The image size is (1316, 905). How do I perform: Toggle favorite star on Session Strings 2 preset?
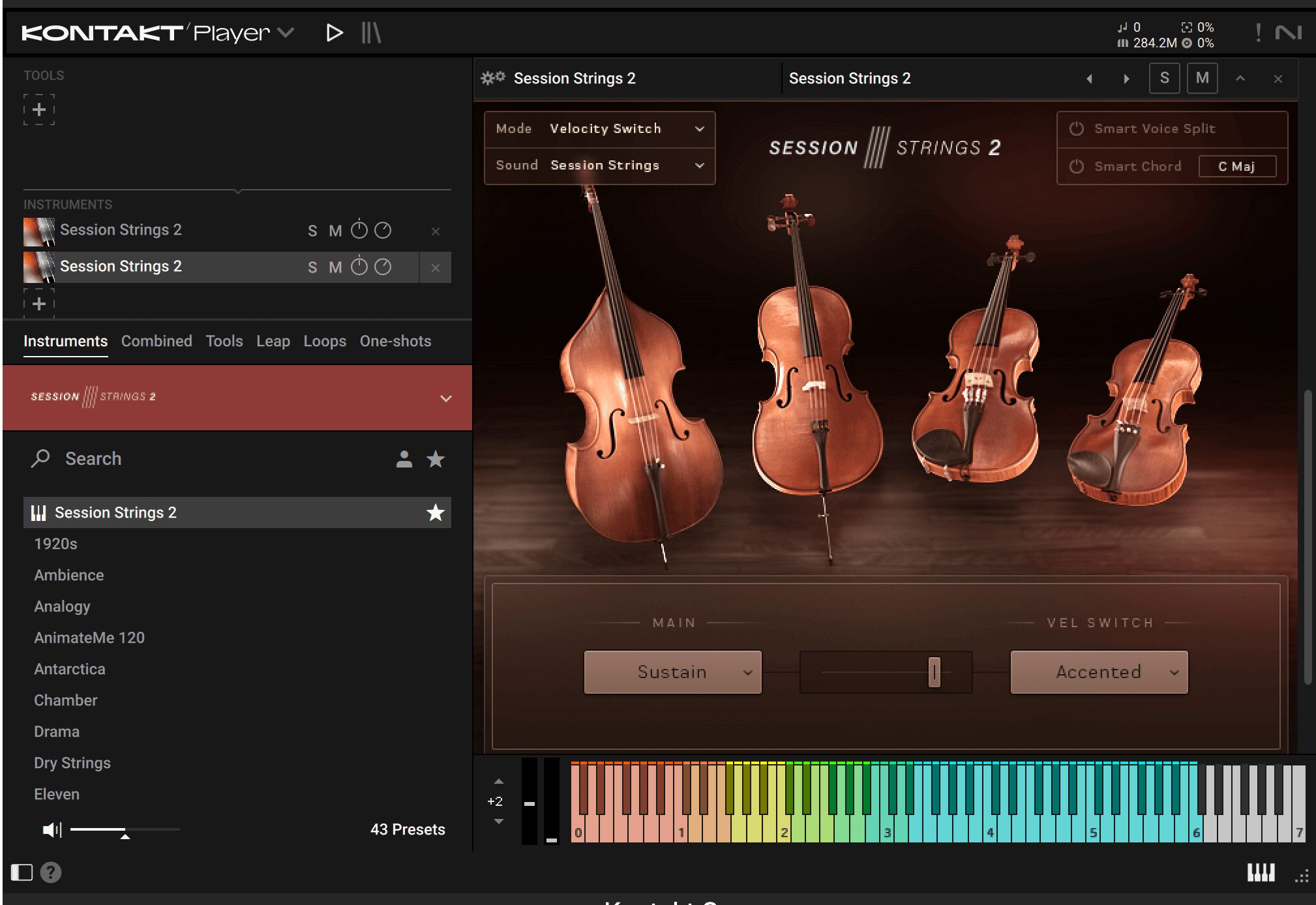(x=436, y=513)
